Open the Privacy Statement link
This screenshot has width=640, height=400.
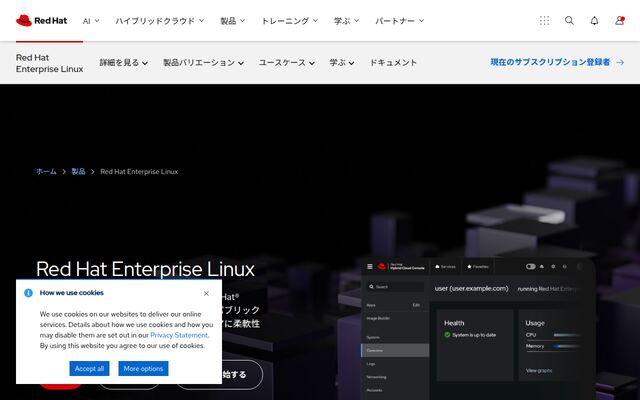click(179, 335)
